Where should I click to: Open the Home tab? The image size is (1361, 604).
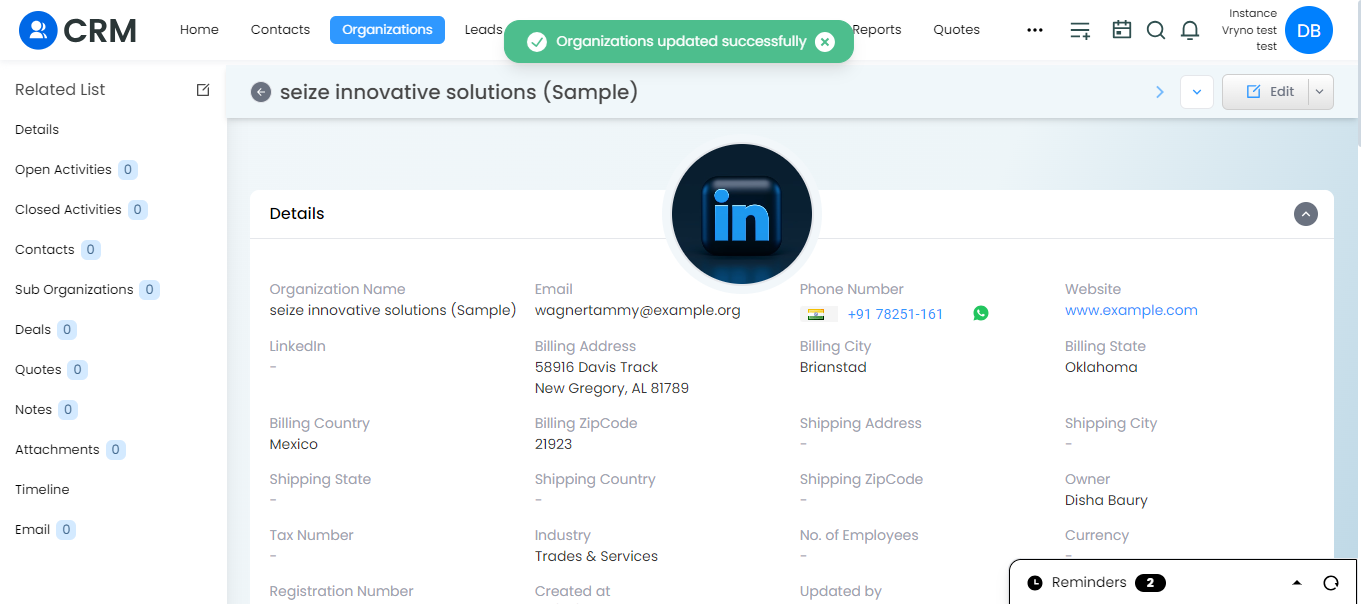pyautogui.click(x=199, y=30)
